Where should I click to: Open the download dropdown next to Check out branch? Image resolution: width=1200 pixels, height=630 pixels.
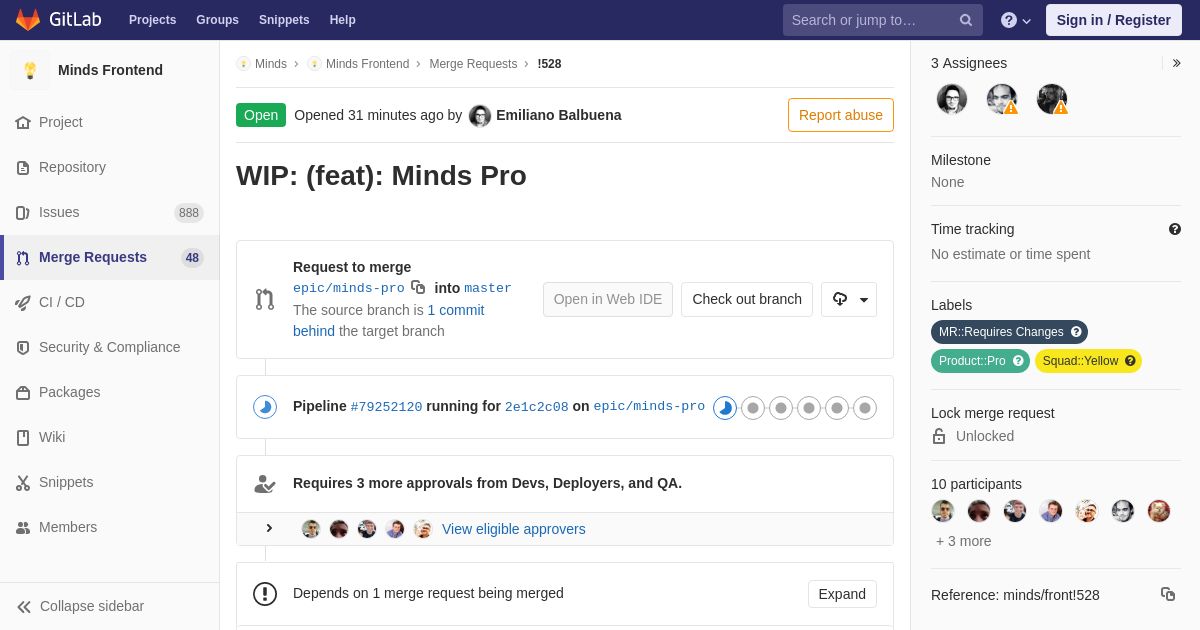pyautogui.click(x=849, y=299)
